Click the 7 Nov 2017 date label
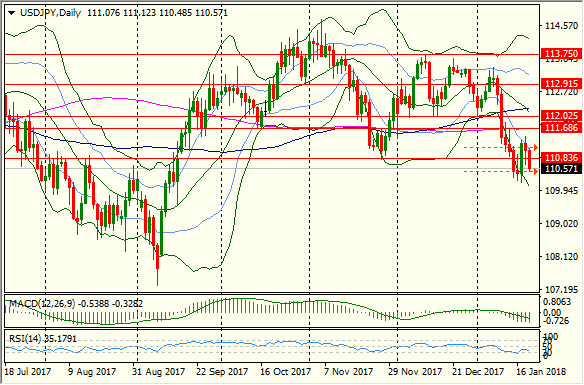The height and width of the screenshot is (385, 584). click(x=349, y=372)
